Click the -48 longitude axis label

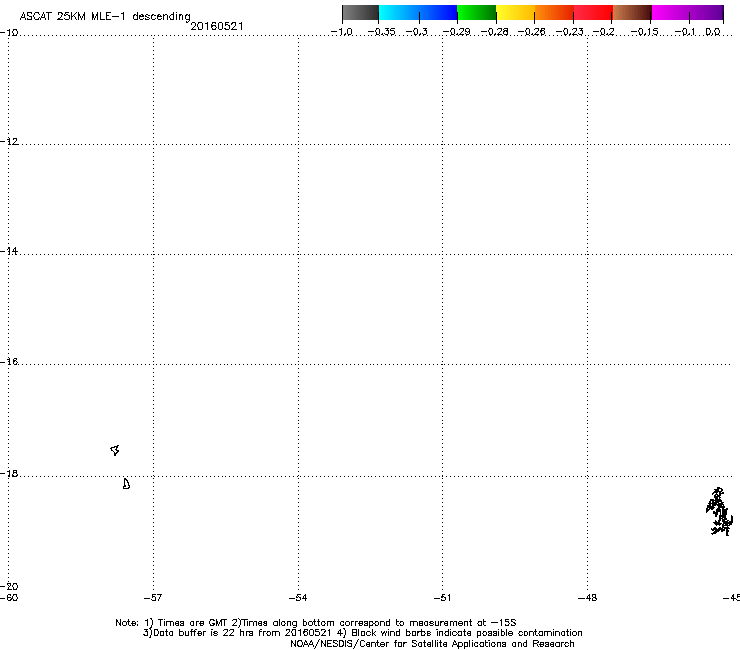point(587,598)
